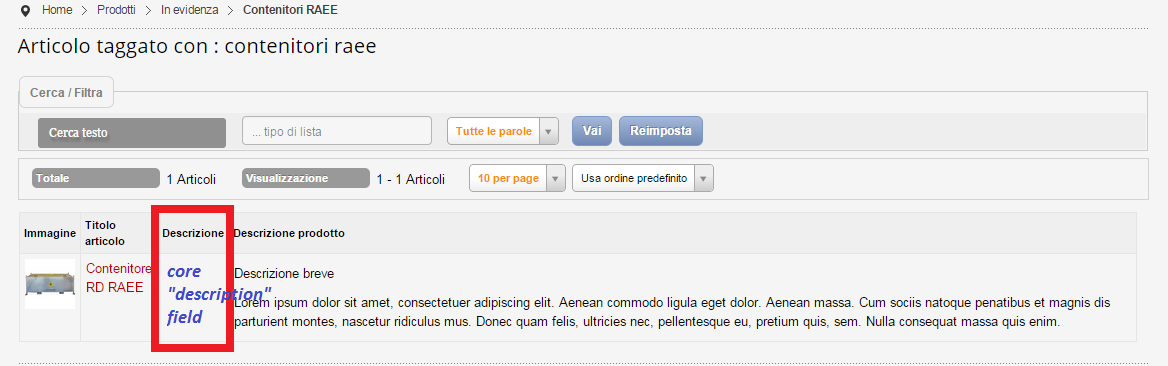
Task: Click the Vai button
Action: [x=591, y=130]
